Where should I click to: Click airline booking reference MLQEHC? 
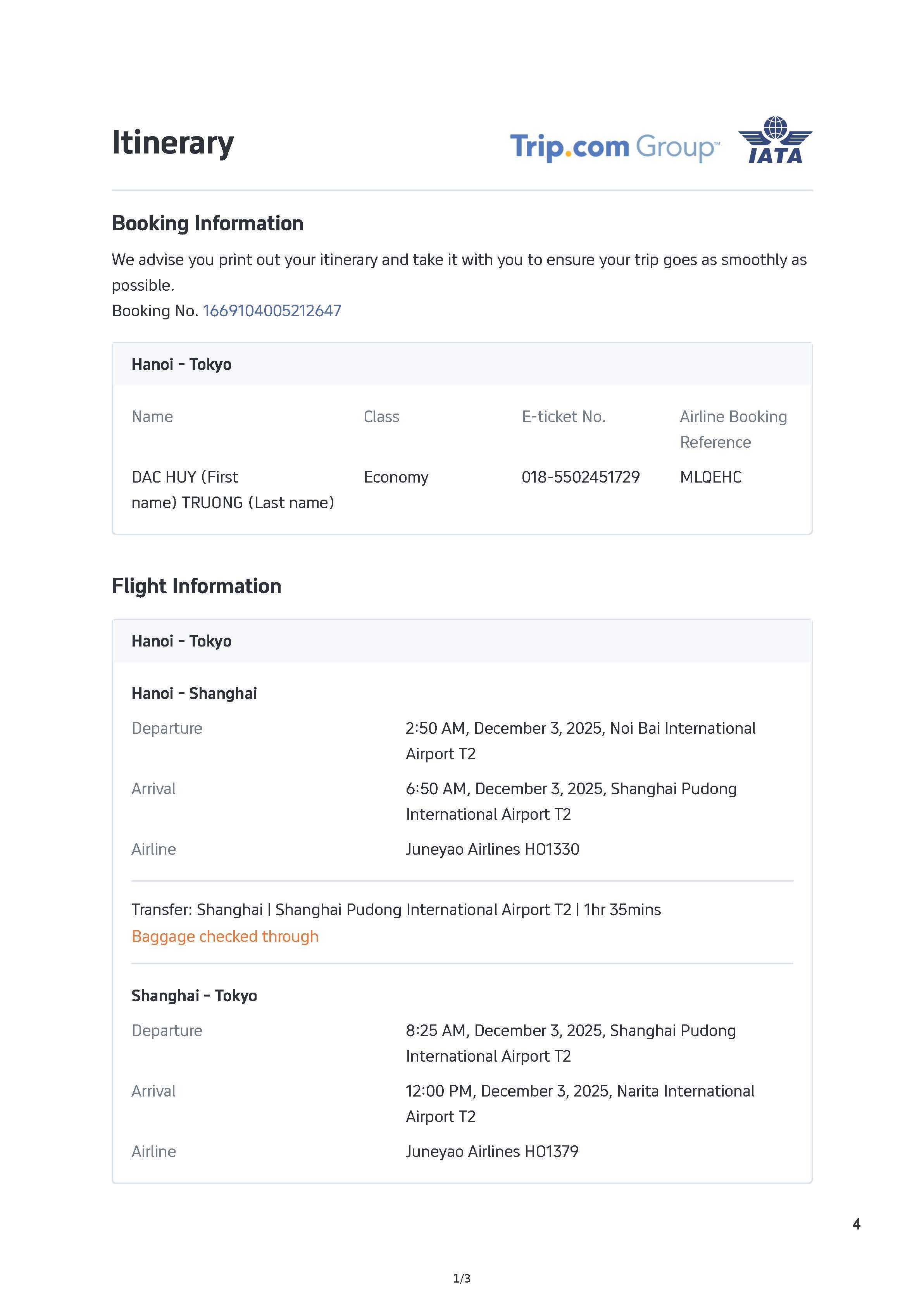point(710,477)
